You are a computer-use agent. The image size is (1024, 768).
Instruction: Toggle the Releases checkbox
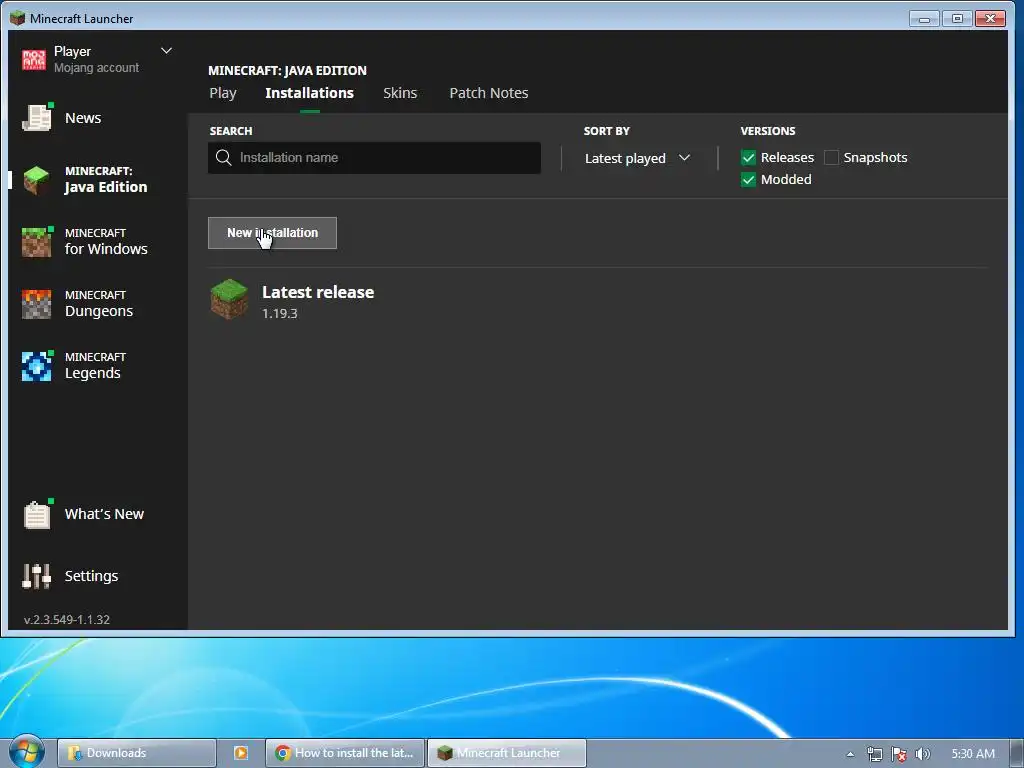tap(748, 157)
